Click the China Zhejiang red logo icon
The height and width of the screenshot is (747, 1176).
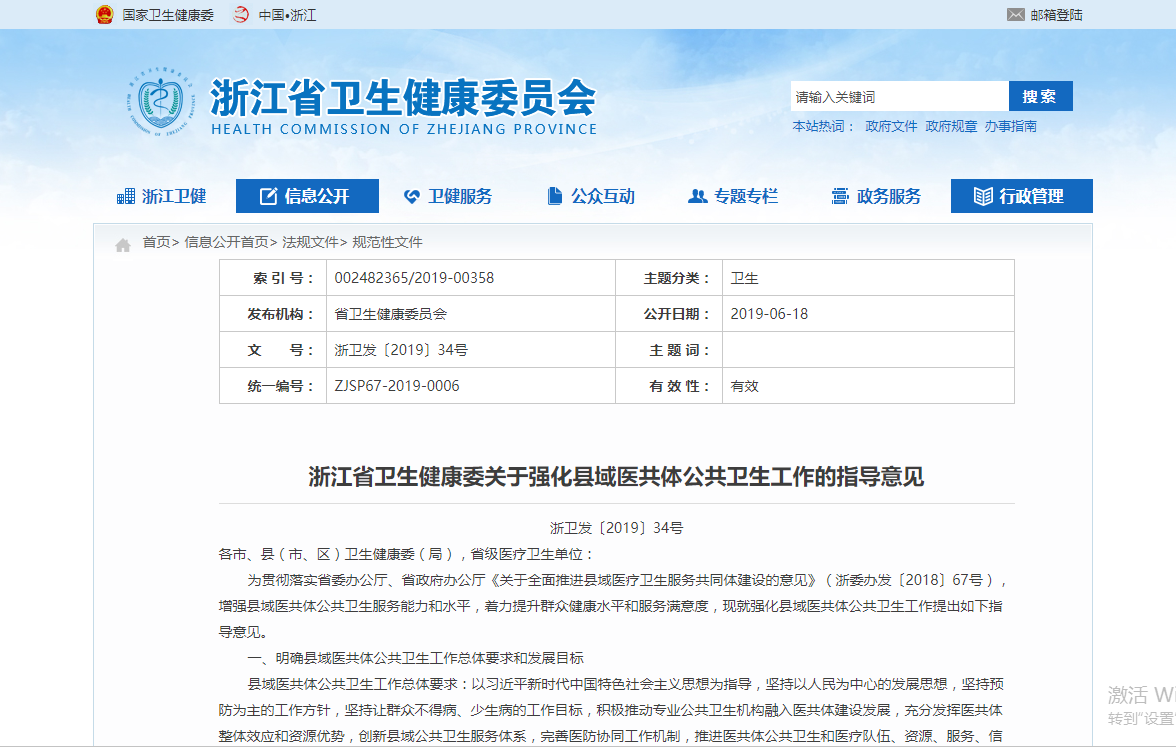241,14
